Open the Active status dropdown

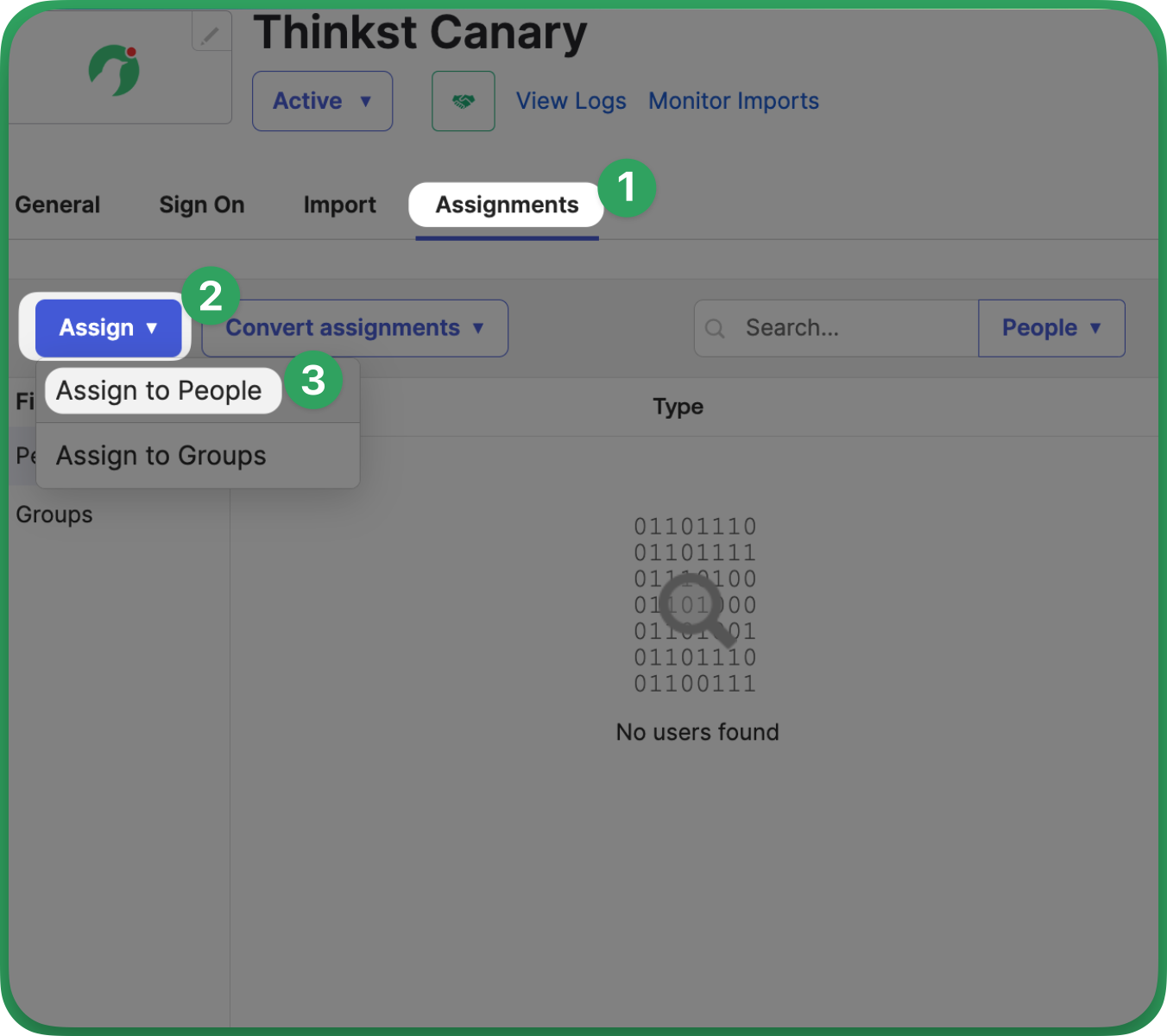[x=322, y=101]
